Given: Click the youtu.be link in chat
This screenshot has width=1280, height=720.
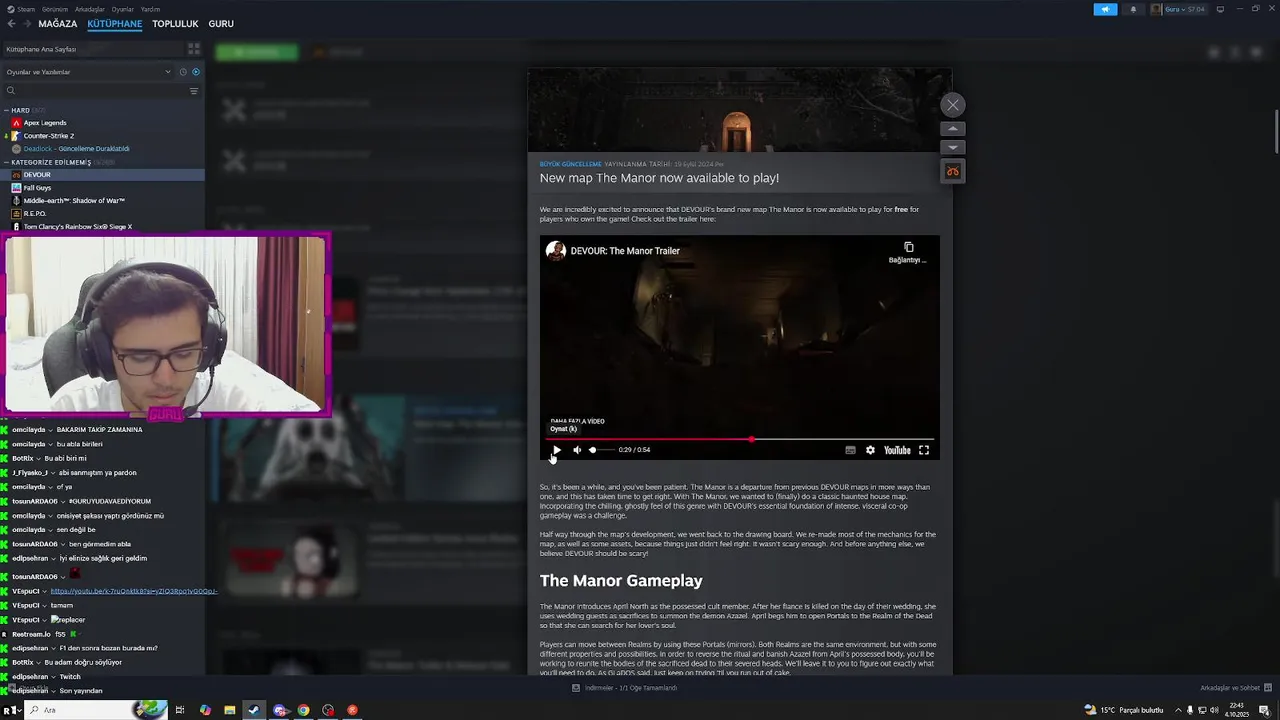Looking at the screenshot, I should 134,591.
